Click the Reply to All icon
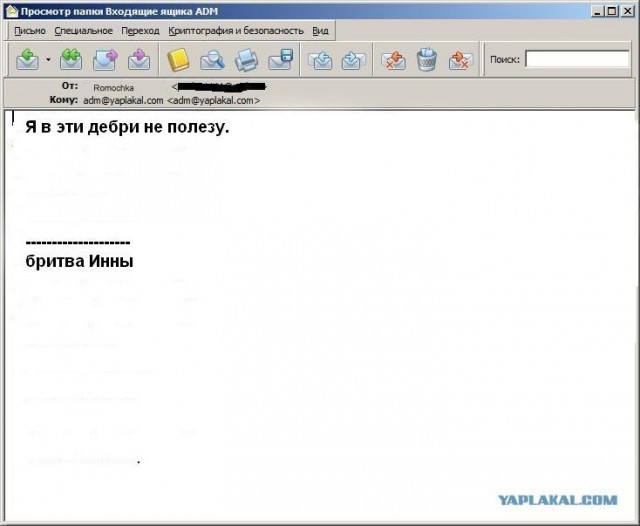 click(x=71, y=60)
